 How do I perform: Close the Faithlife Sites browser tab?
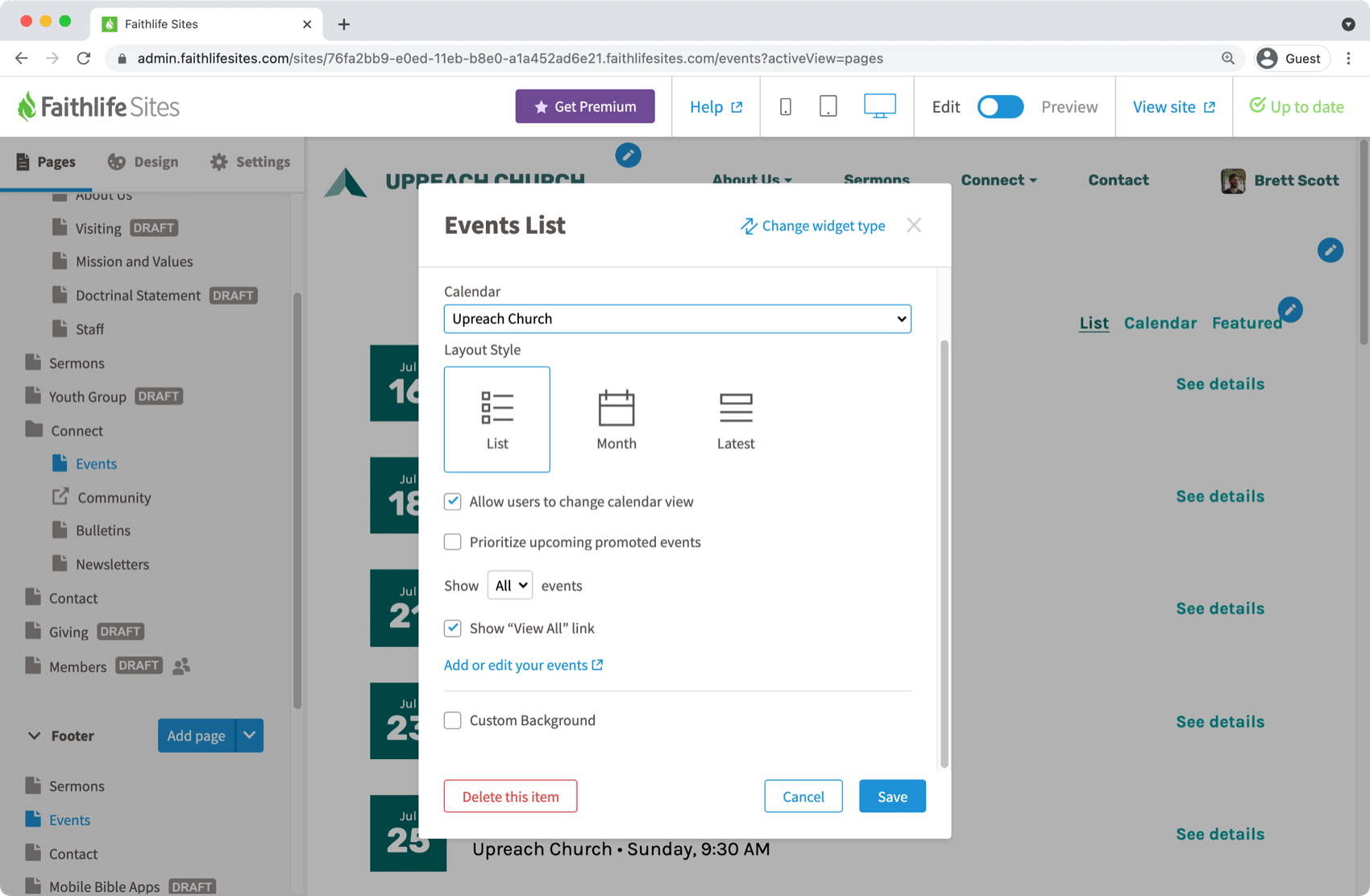[307, 24]
